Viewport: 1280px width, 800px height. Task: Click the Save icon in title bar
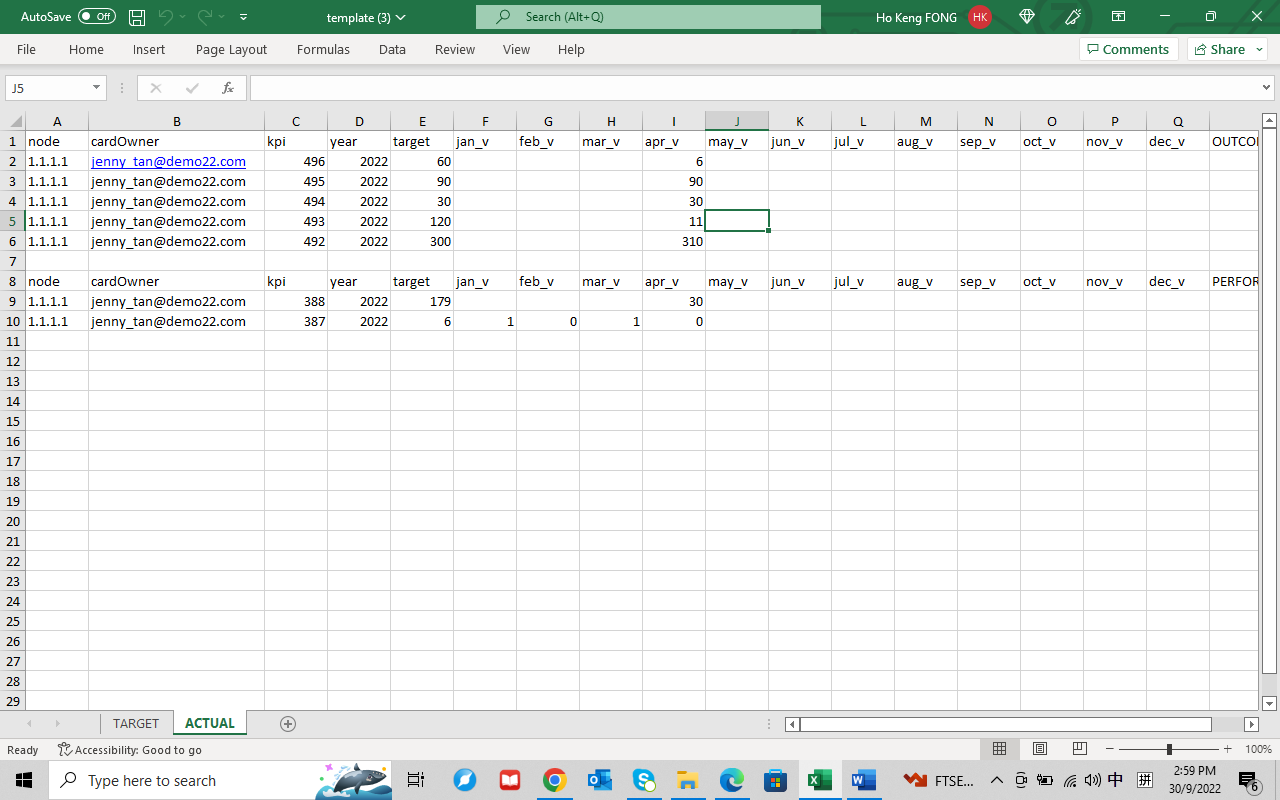click(x=137, y=17)
